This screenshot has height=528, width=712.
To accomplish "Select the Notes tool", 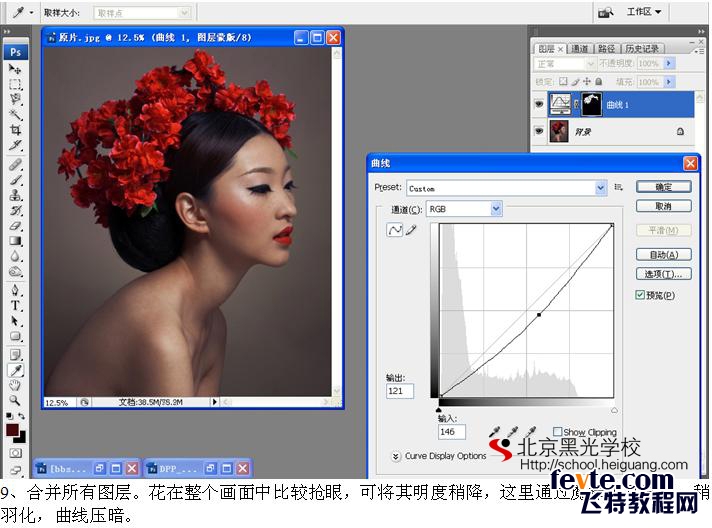I will coord(15,355).
